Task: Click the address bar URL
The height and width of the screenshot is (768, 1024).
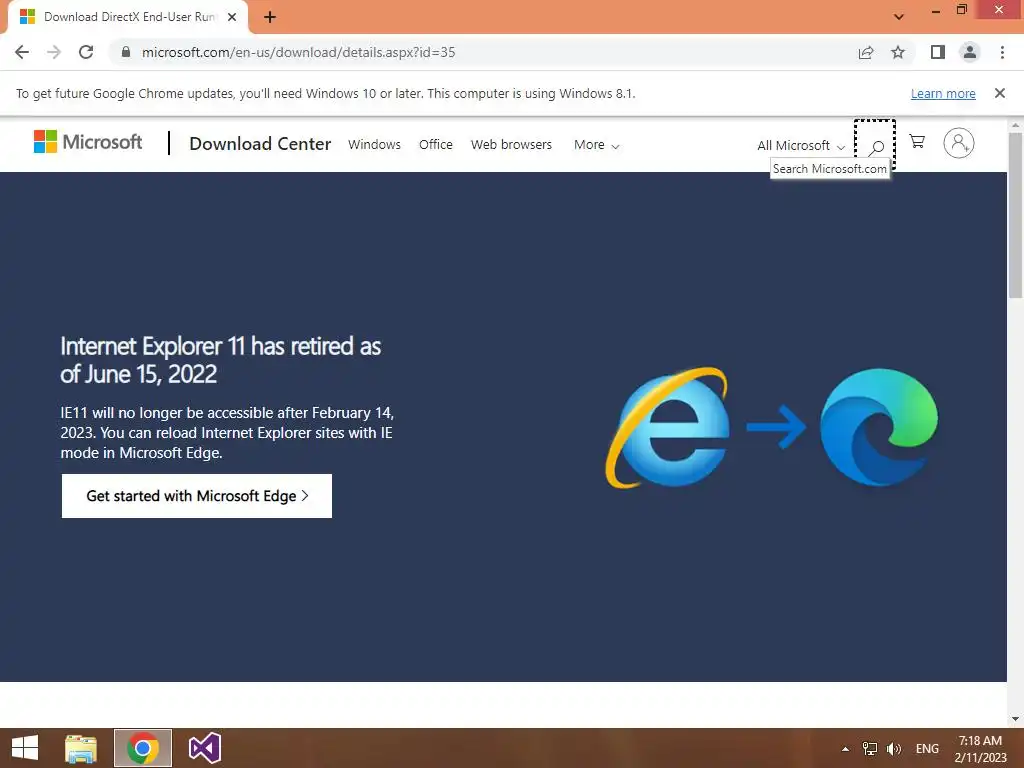Action: click(x=298, y=52)
